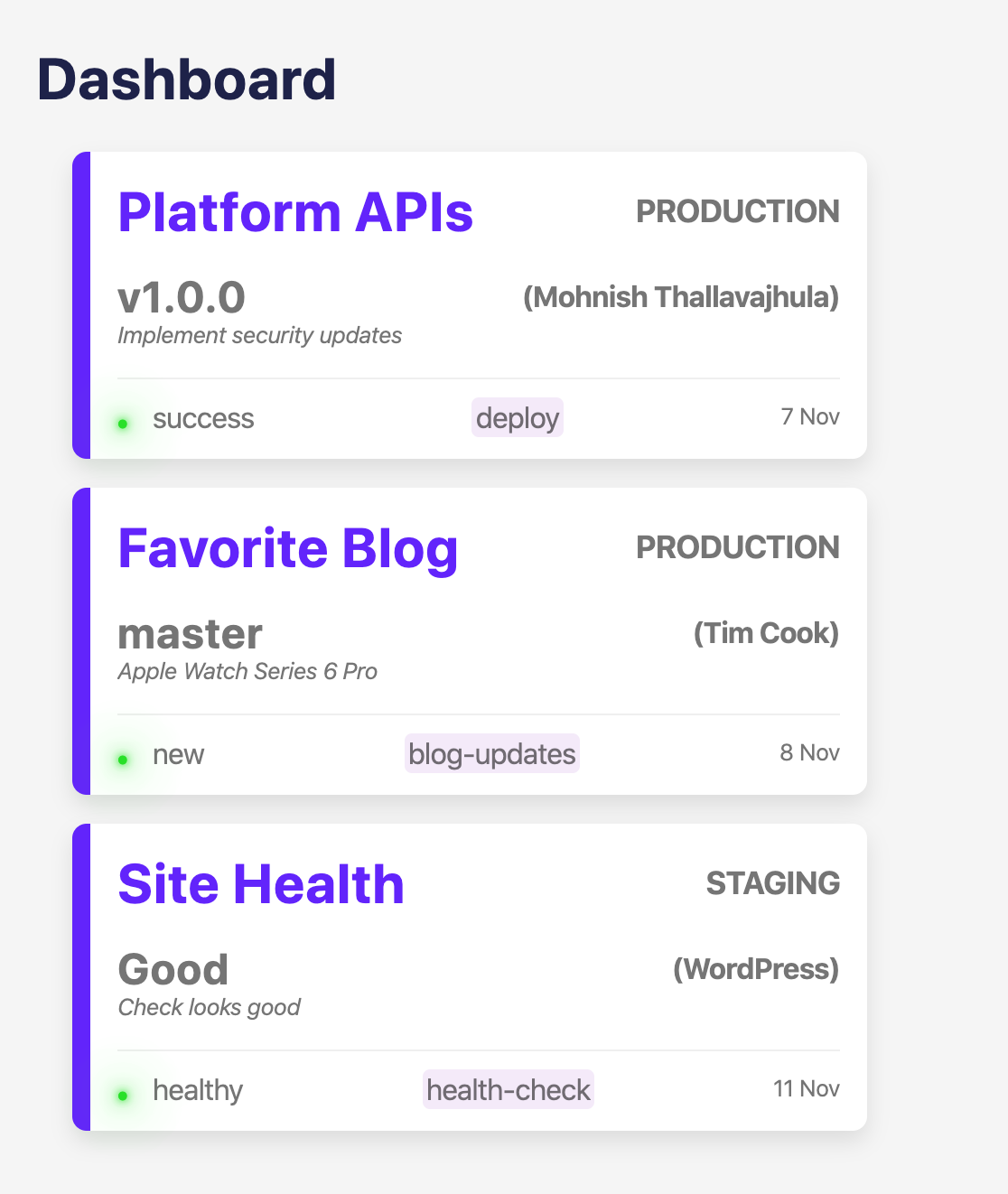Expand the Site Health card details

(470, 975)
